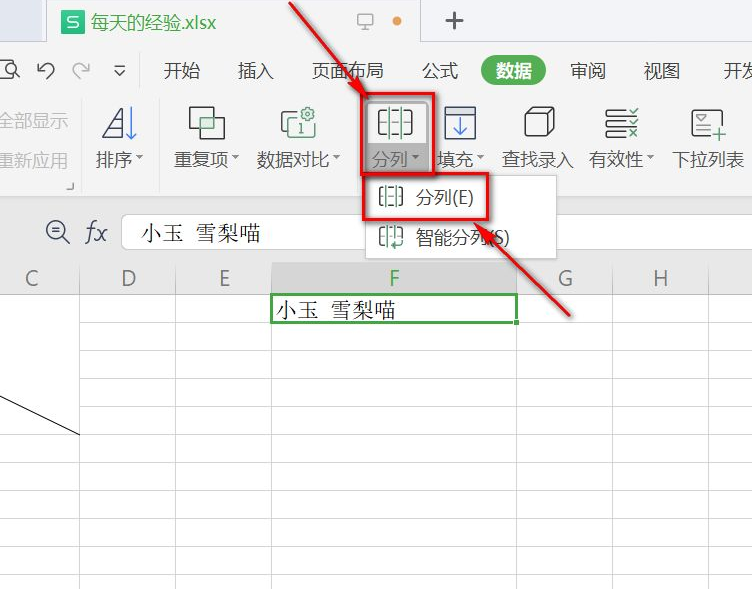The width and height of the screenshot is (752, 589).
Task: Click the undo arrow icon
Action: pos(46,70)
